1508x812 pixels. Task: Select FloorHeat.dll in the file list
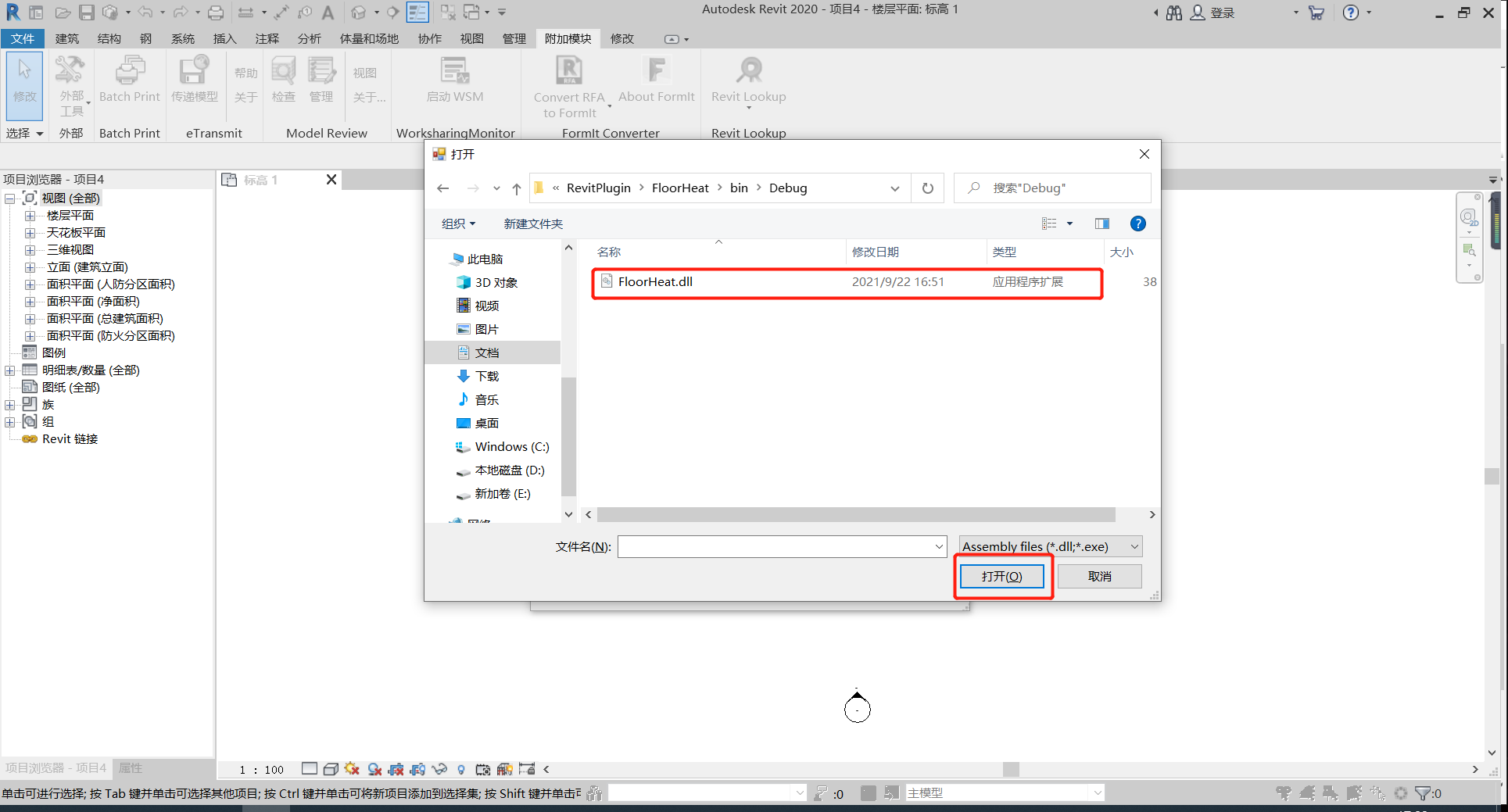654,281
